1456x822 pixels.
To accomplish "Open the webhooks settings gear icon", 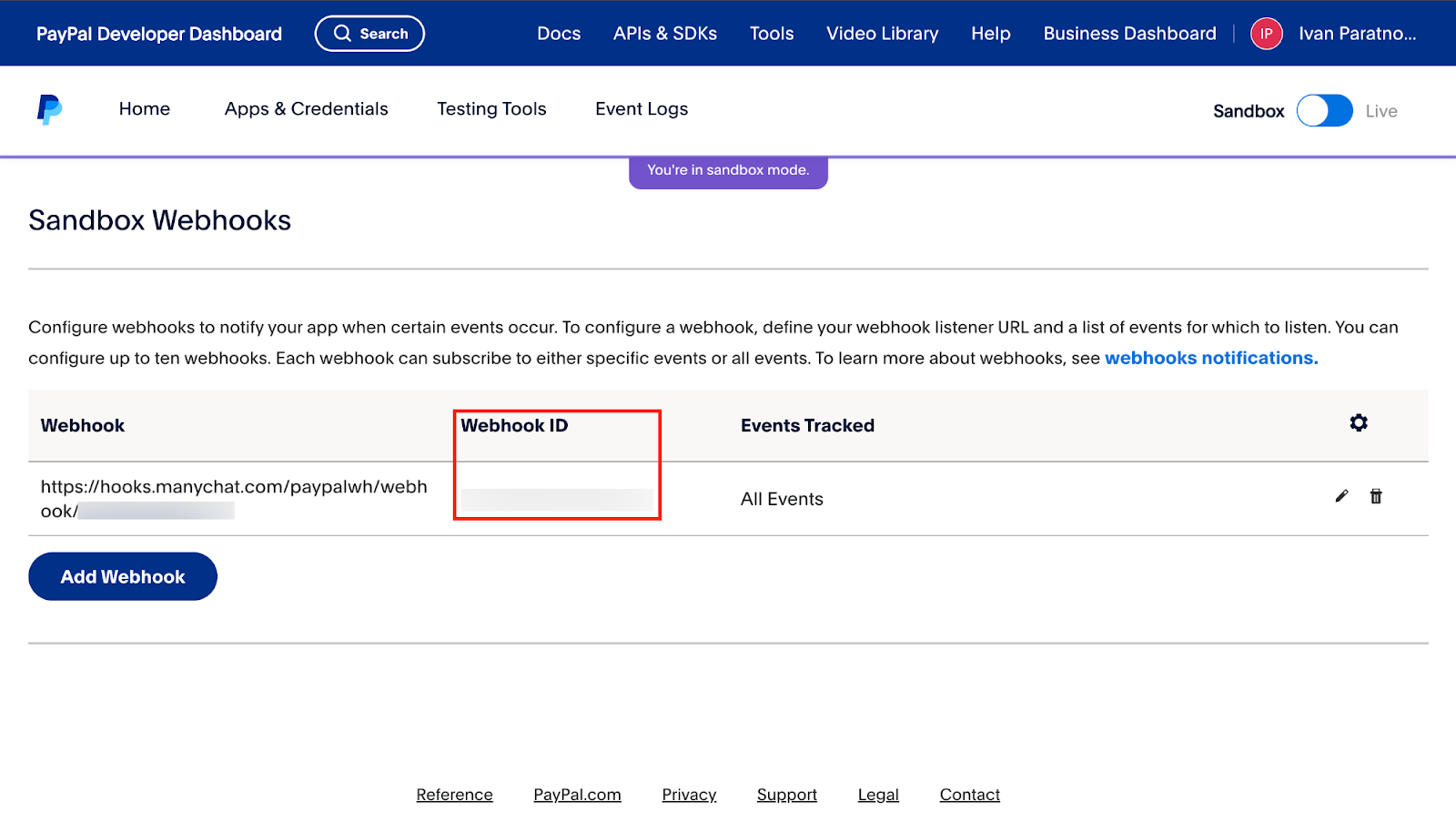I will 1358,423.
